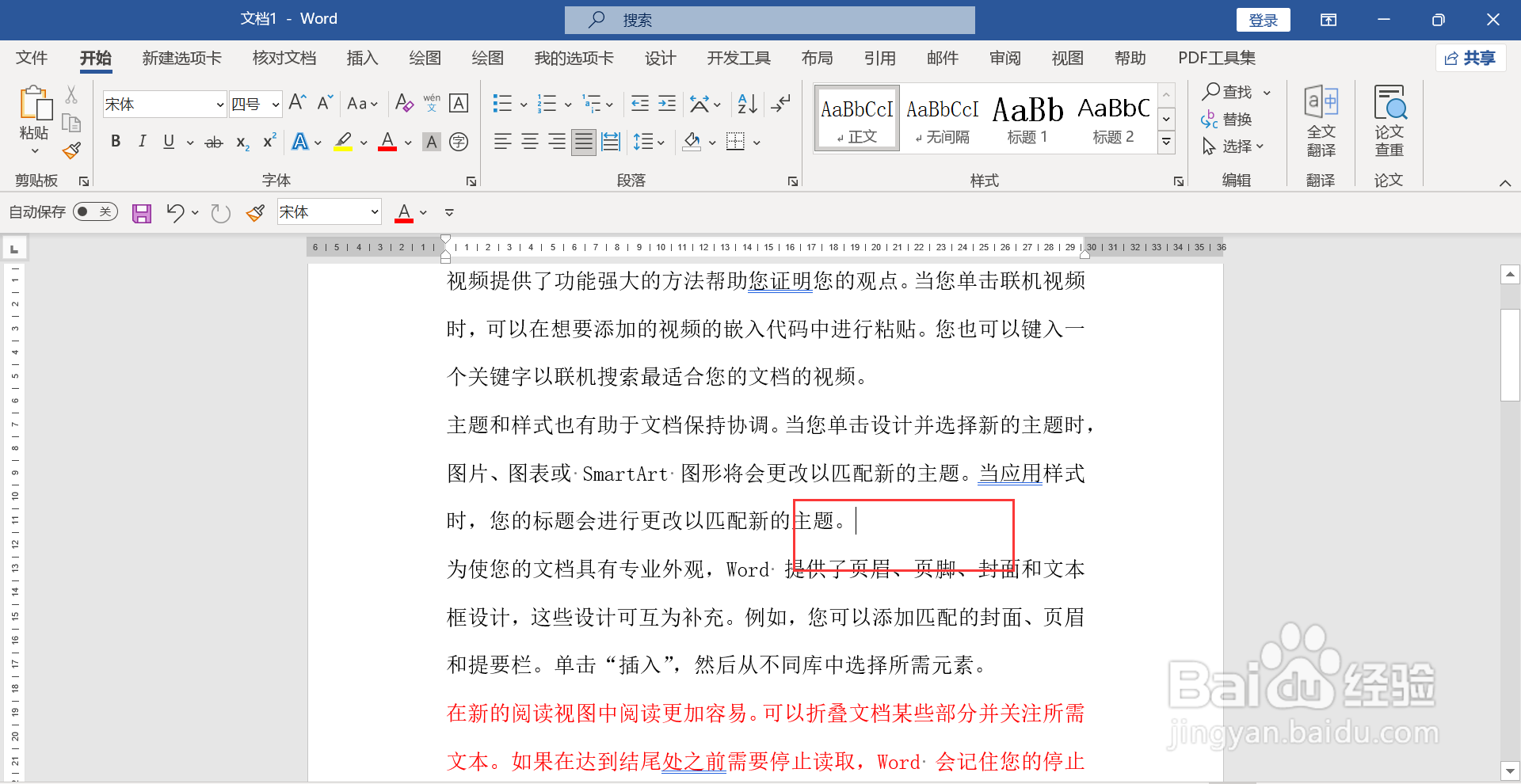Apply character border icon

pos(459,103)
